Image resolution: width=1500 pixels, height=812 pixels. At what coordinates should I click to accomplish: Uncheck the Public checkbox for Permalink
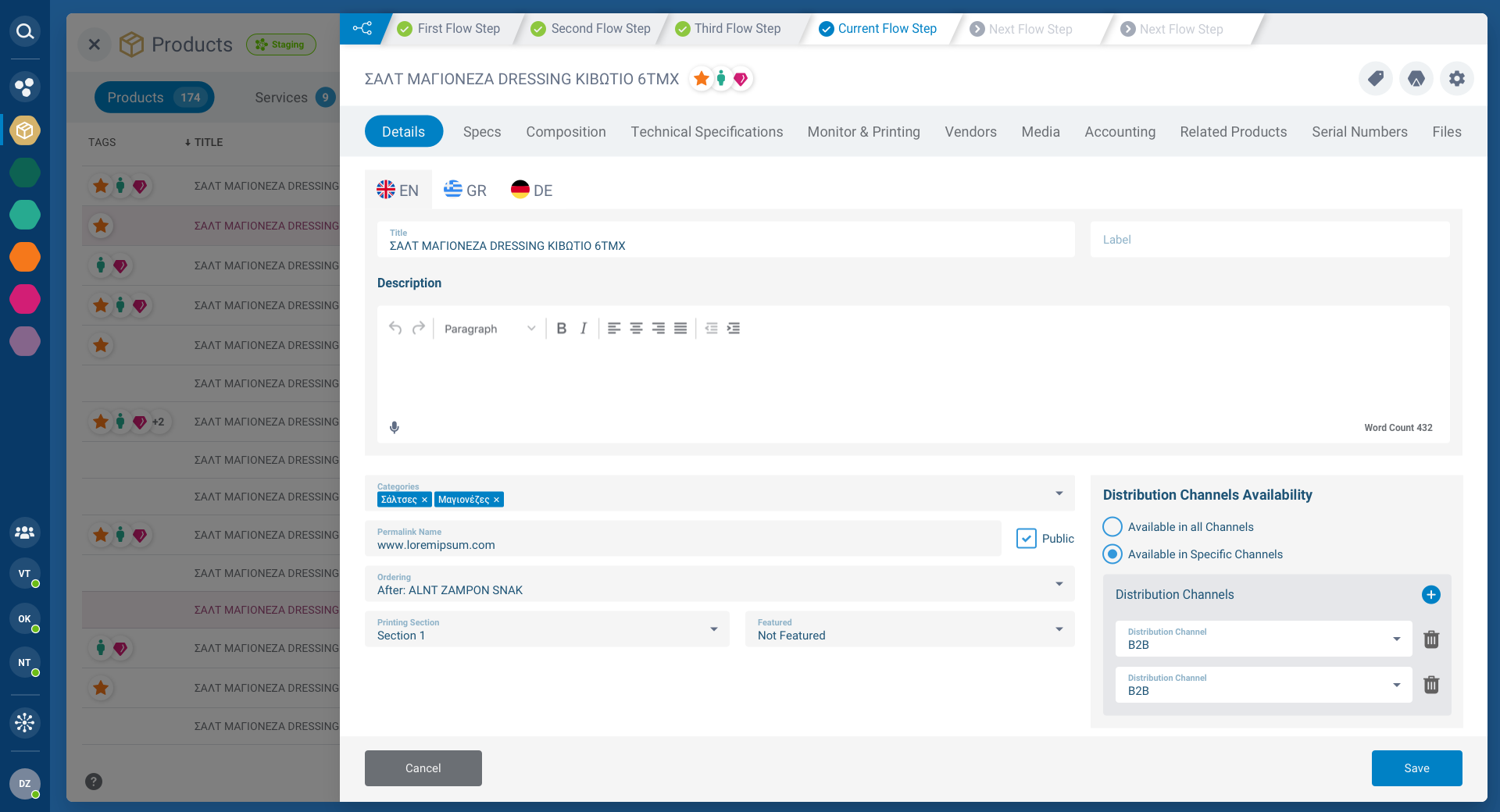(x=1027, y=538)
